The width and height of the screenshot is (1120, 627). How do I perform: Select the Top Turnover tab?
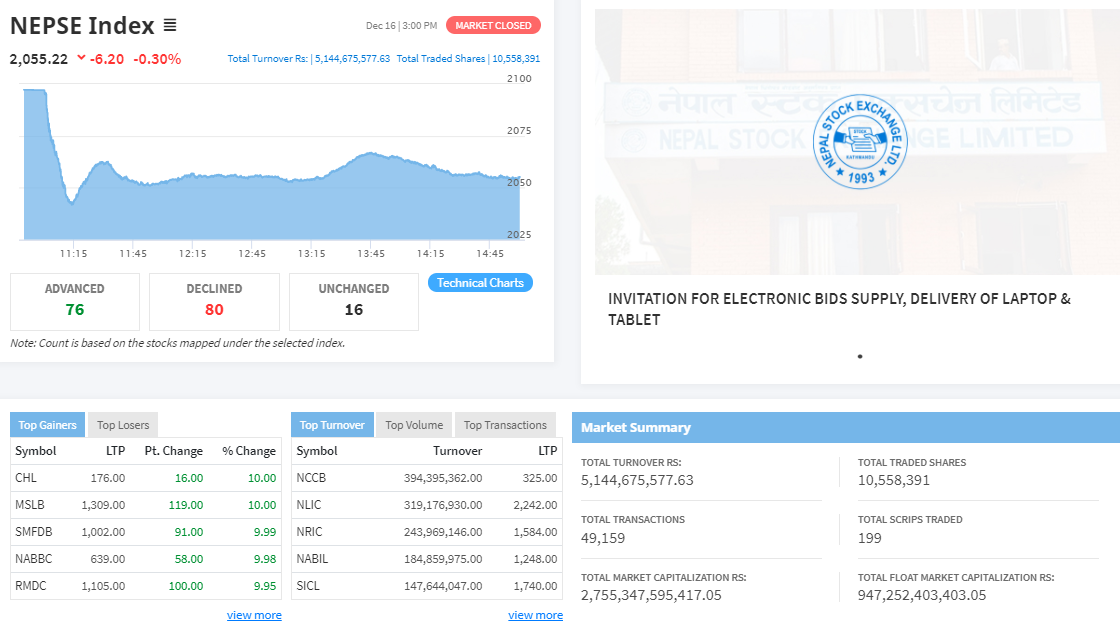click(332, 425)
